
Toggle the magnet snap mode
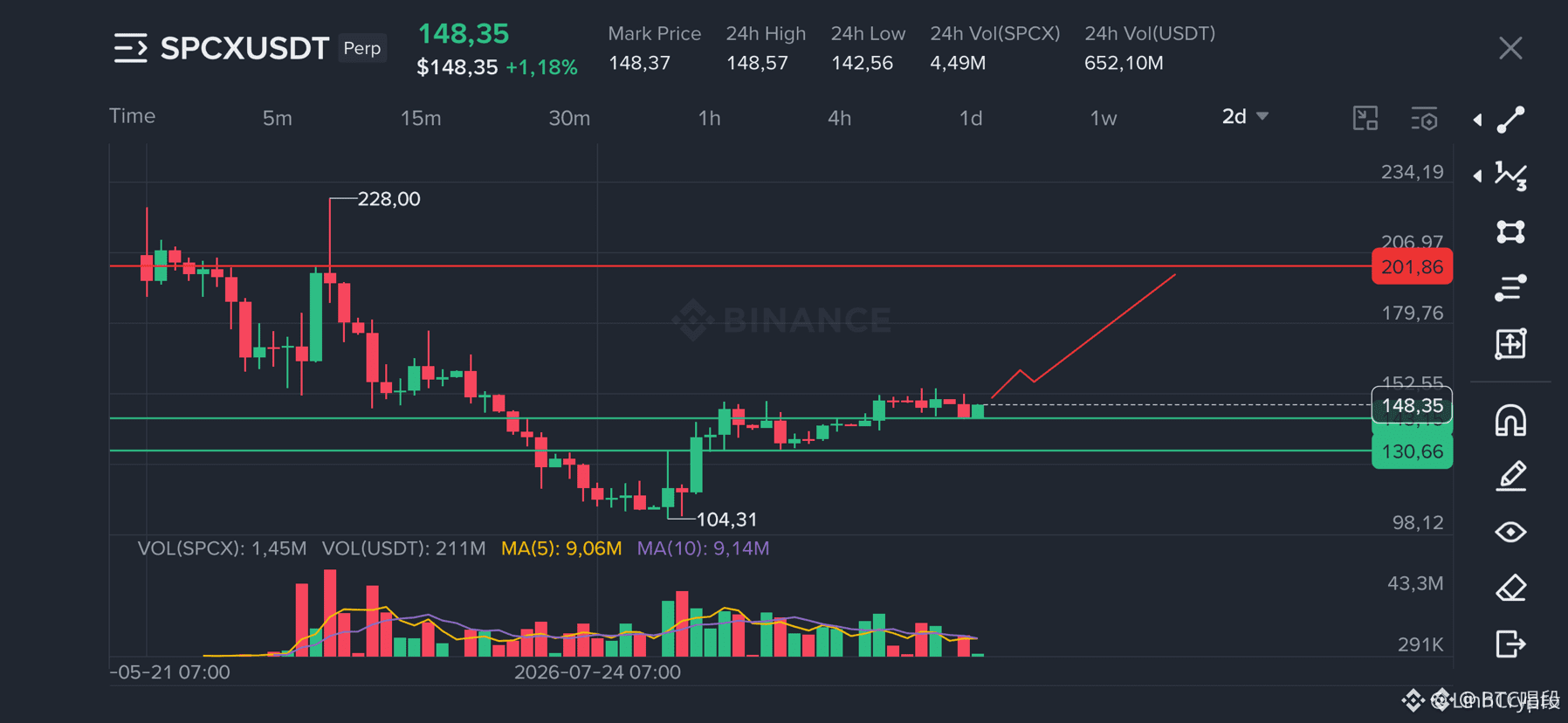[x=1510, y=420]
